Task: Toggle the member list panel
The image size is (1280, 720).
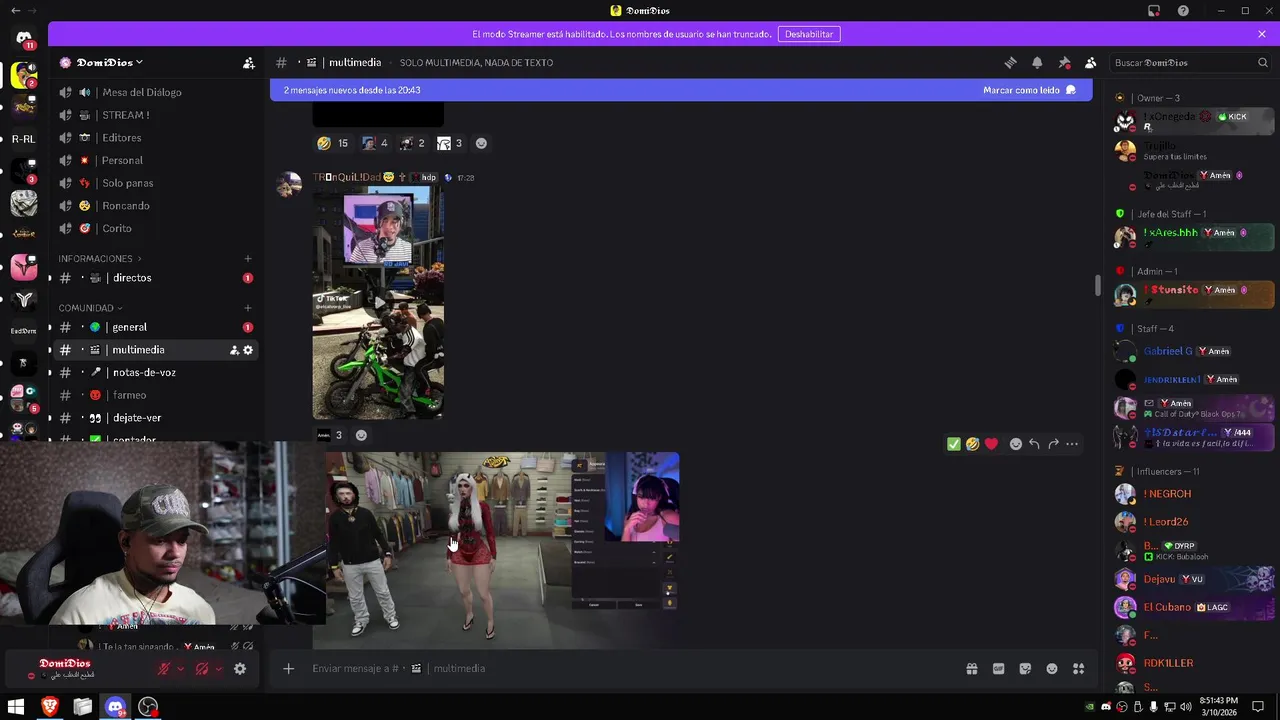Action: point(1091,62)
